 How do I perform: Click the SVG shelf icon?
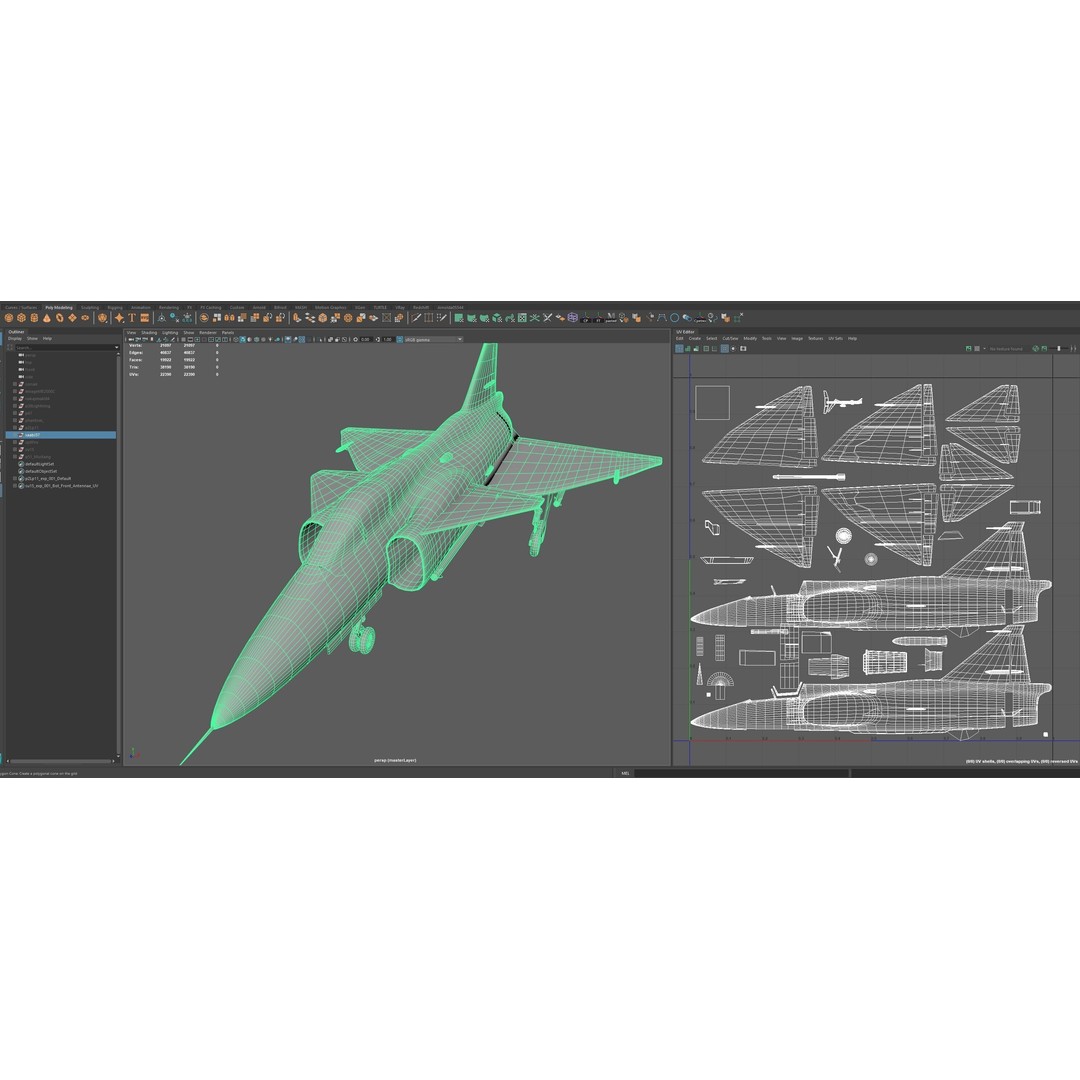145,318
